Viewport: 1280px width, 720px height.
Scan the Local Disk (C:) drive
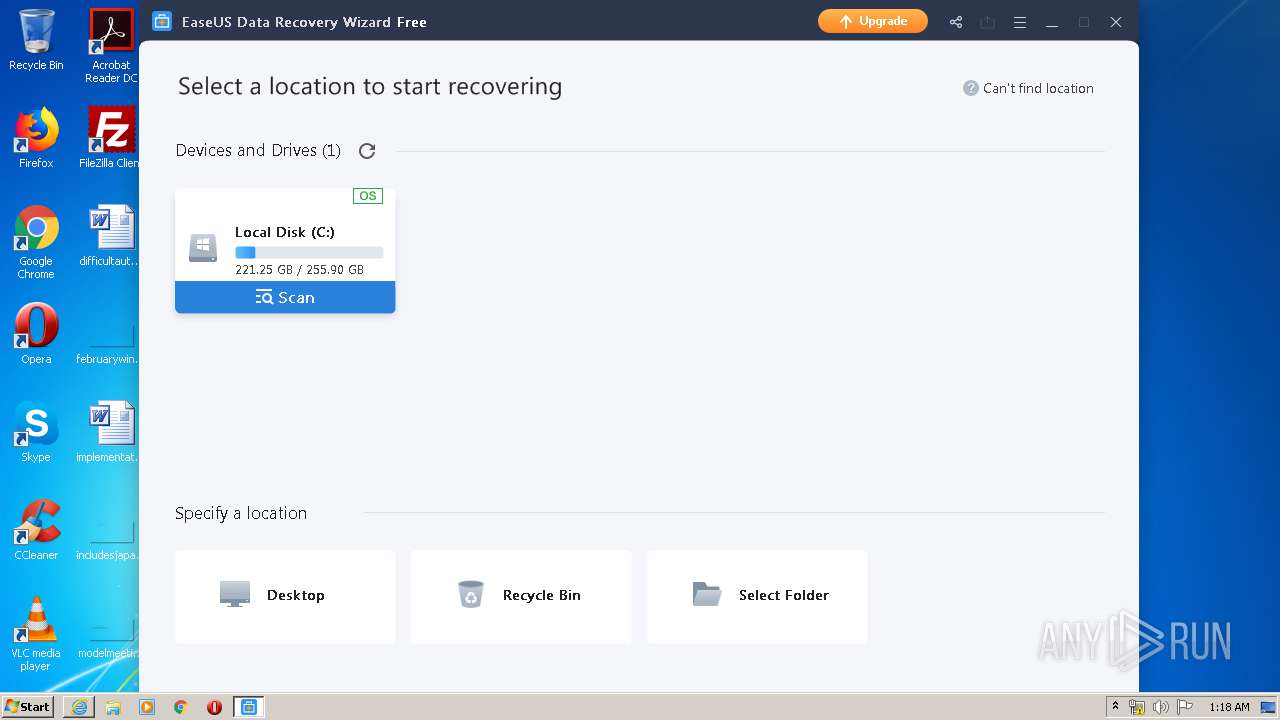pyautogui.click(x=285, y=297)
